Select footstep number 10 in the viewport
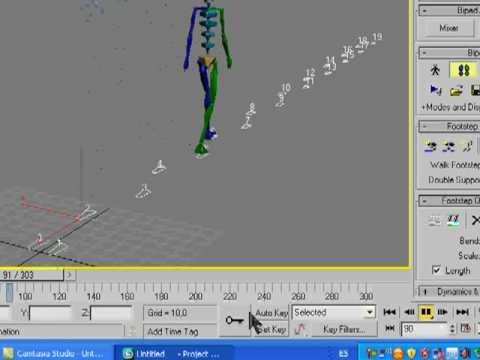 [286, 88]
